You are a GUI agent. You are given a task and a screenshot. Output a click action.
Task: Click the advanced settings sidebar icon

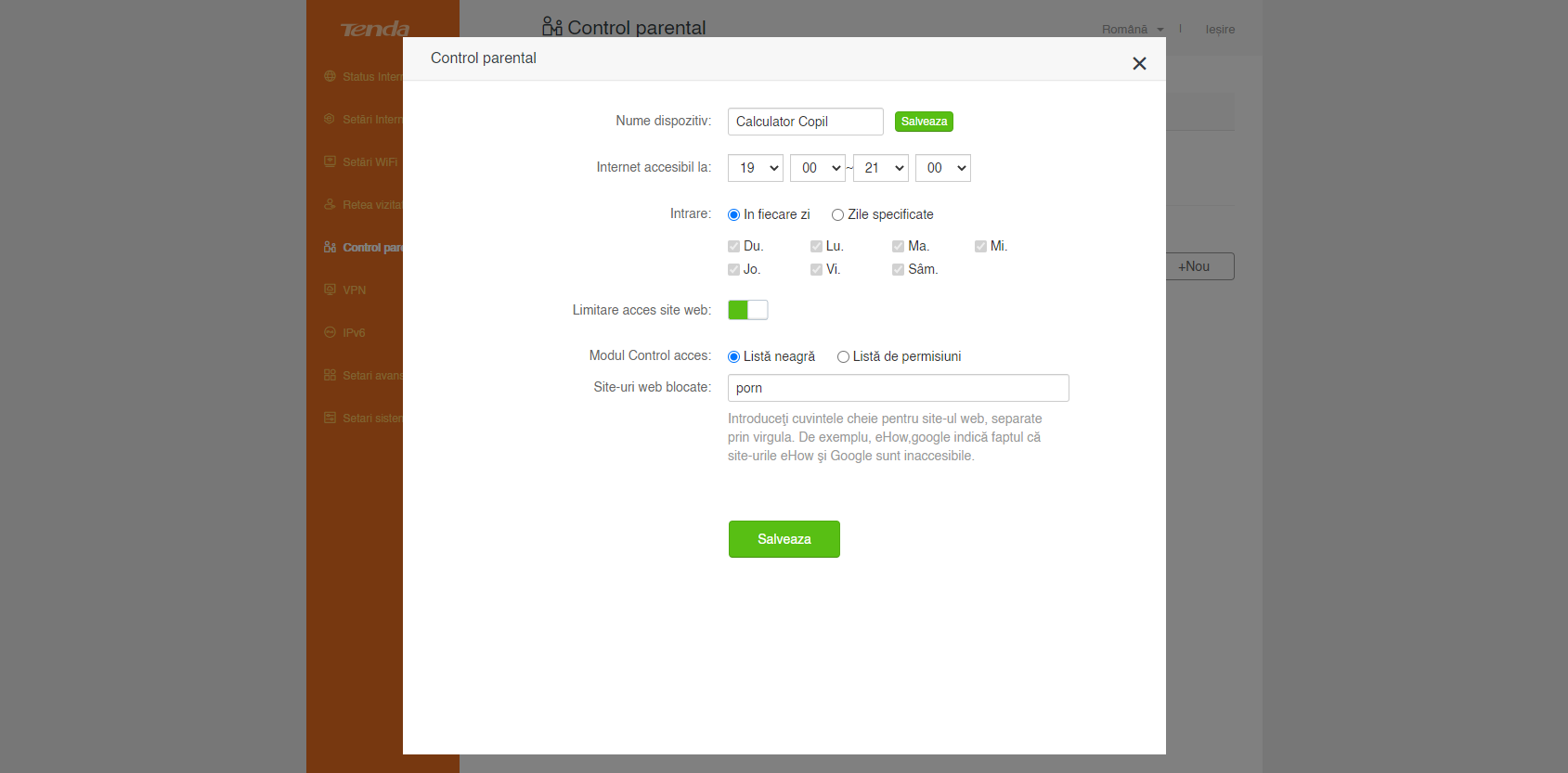pyautogui.click(x=330, y=375)
